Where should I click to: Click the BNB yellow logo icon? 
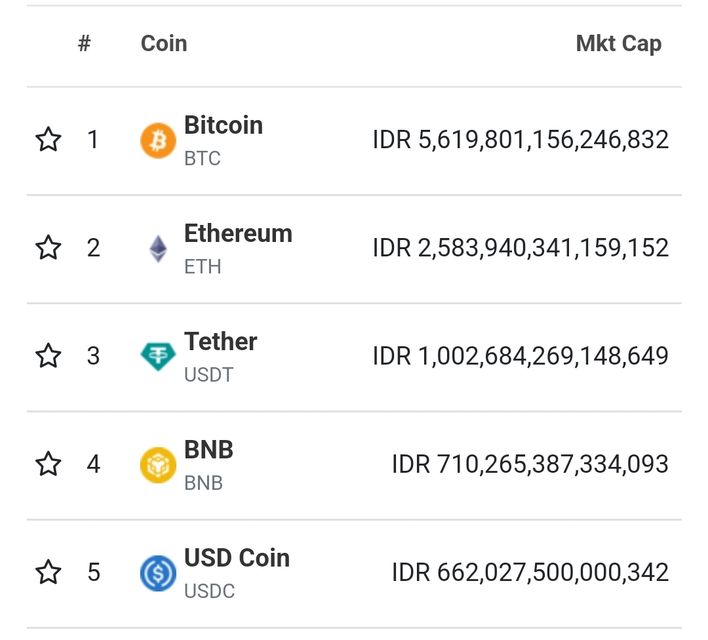[x=158, y=464]
